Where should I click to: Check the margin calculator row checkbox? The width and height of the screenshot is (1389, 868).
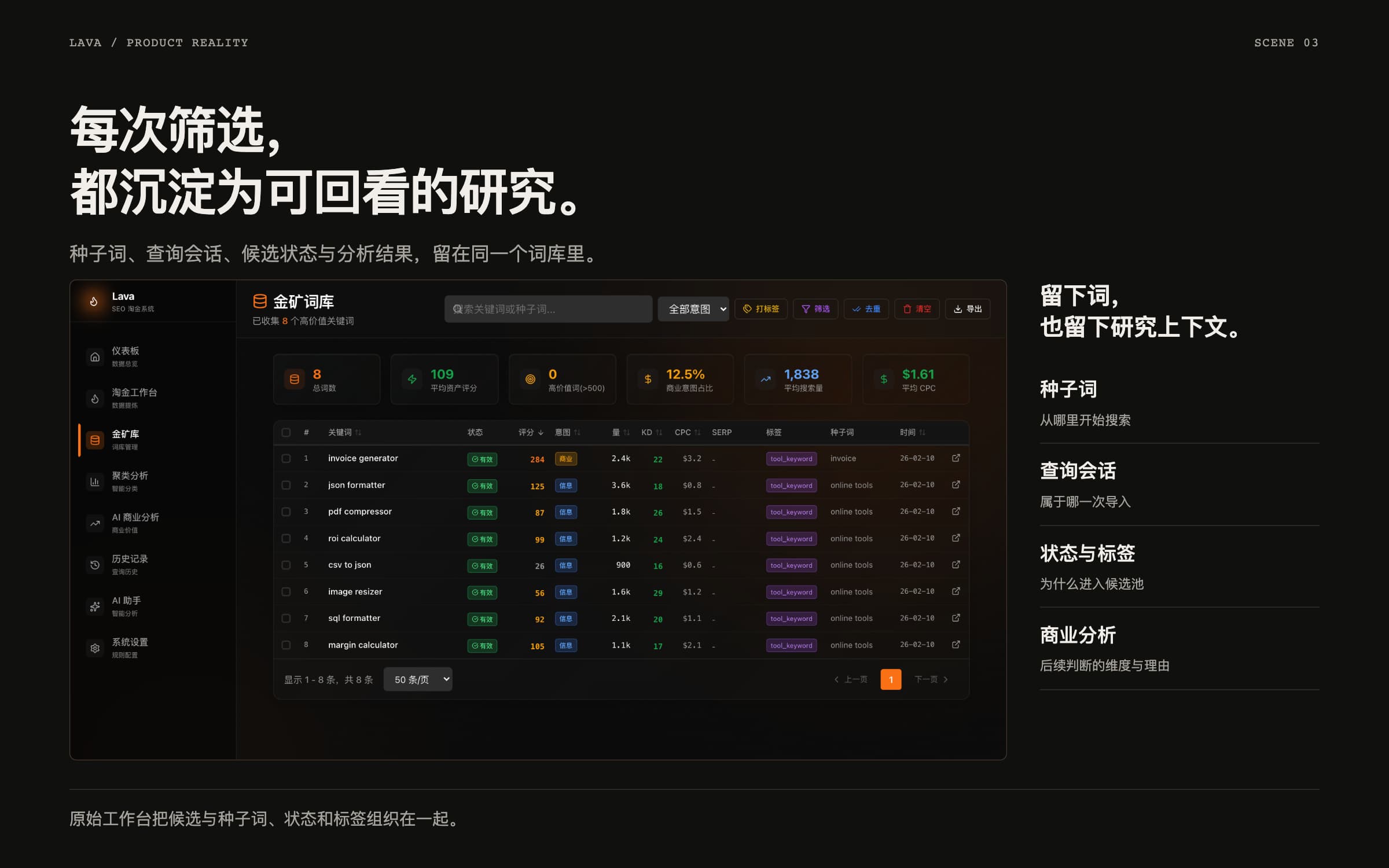pyautogui.click(x=286, y=645)
